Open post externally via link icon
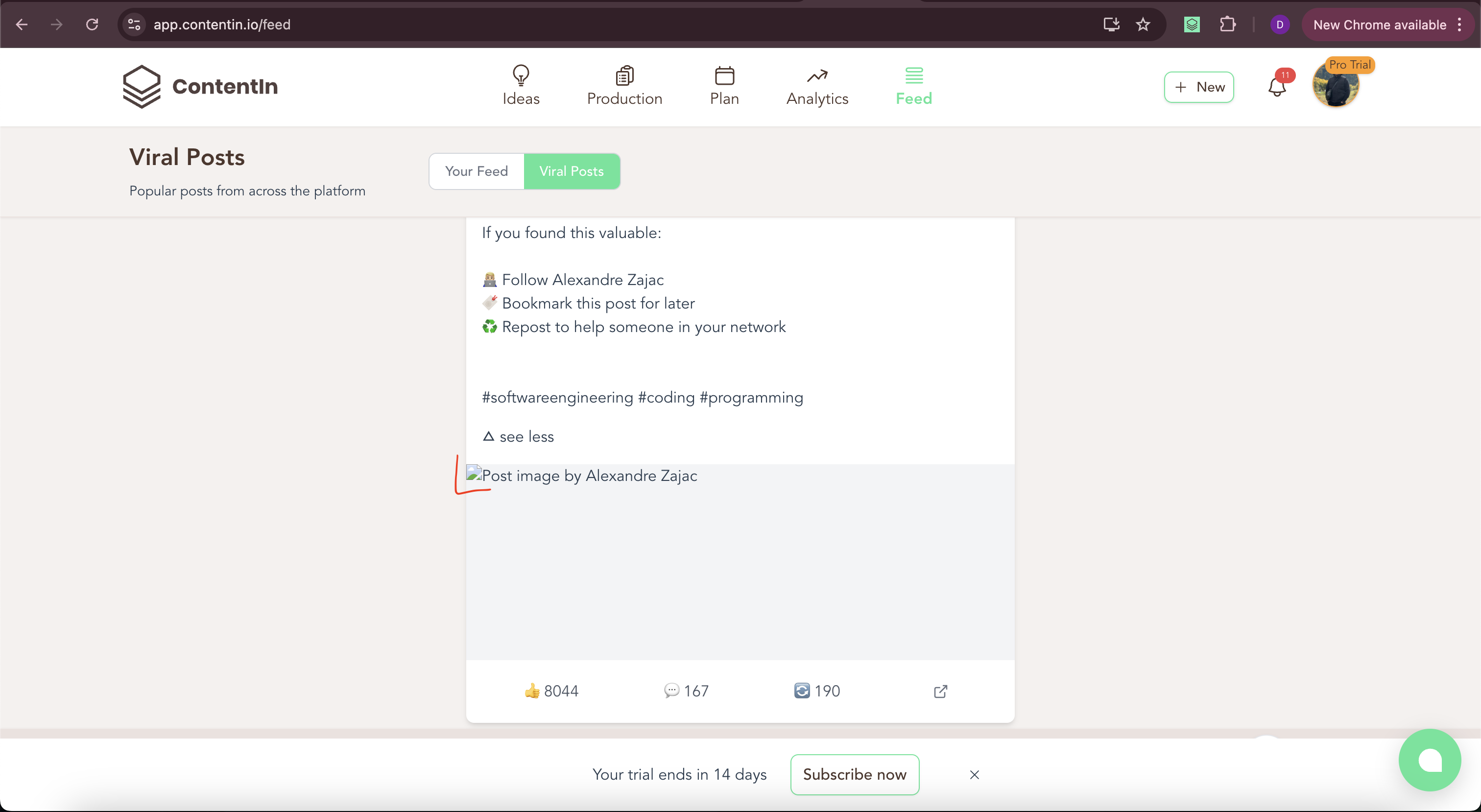The height and width of the screenshot is (812, 1481). tap(941, 691)
